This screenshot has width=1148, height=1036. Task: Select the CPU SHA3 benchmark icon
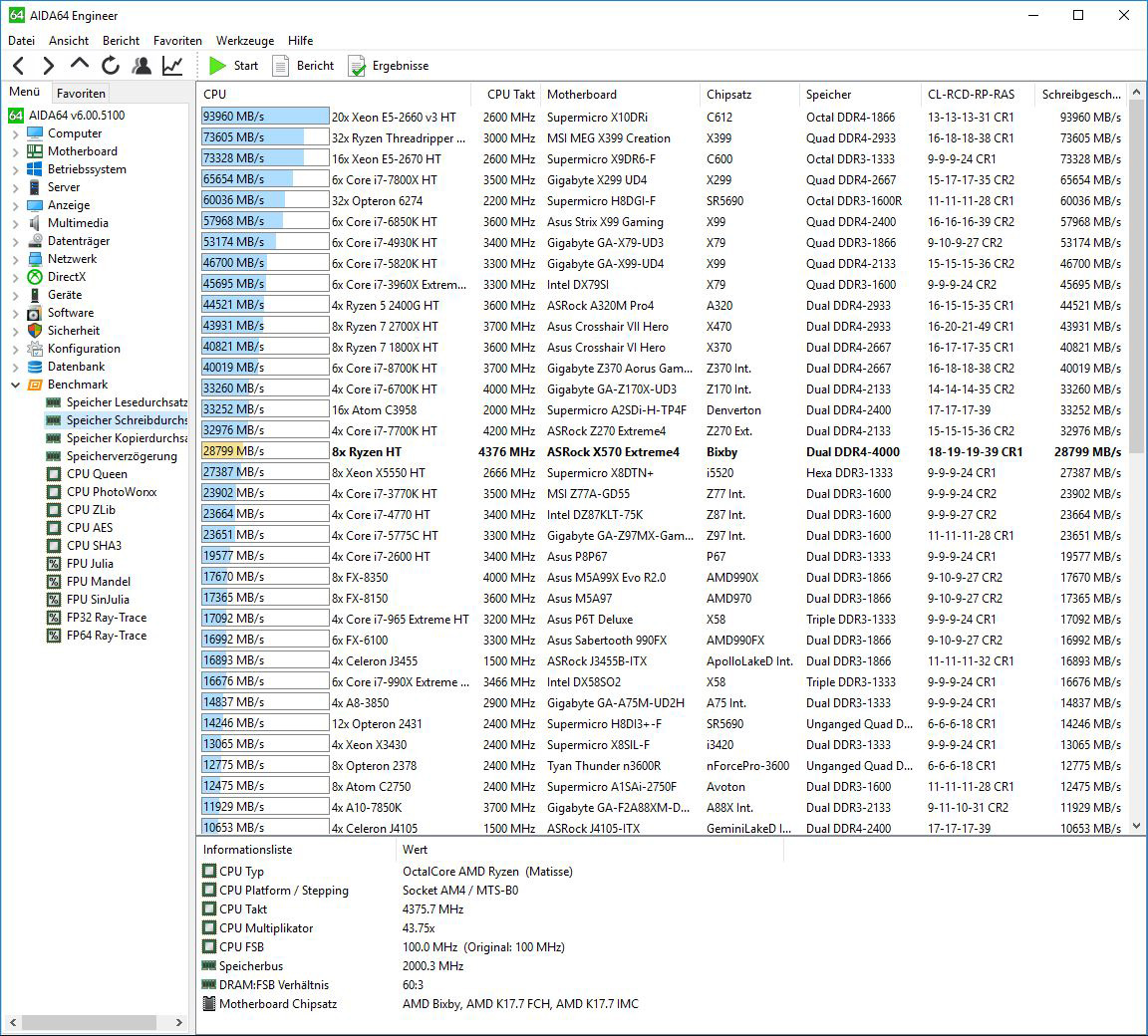[54, 546]
